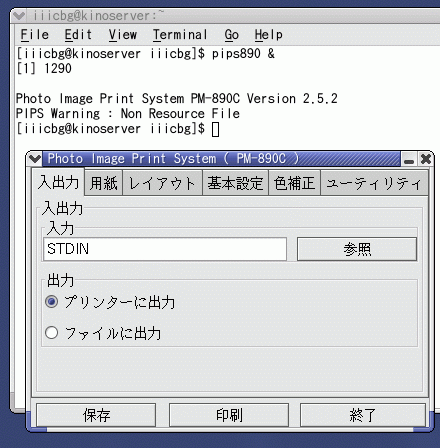Click the '[1] 1290' job line
Image resolution: width=440 pixels, height=448 pixels.
tap(44, 69)
